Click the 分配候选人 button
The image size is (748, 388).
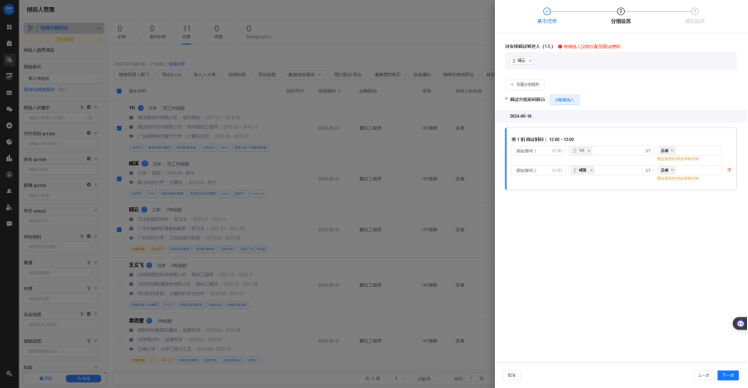[564, 100]
